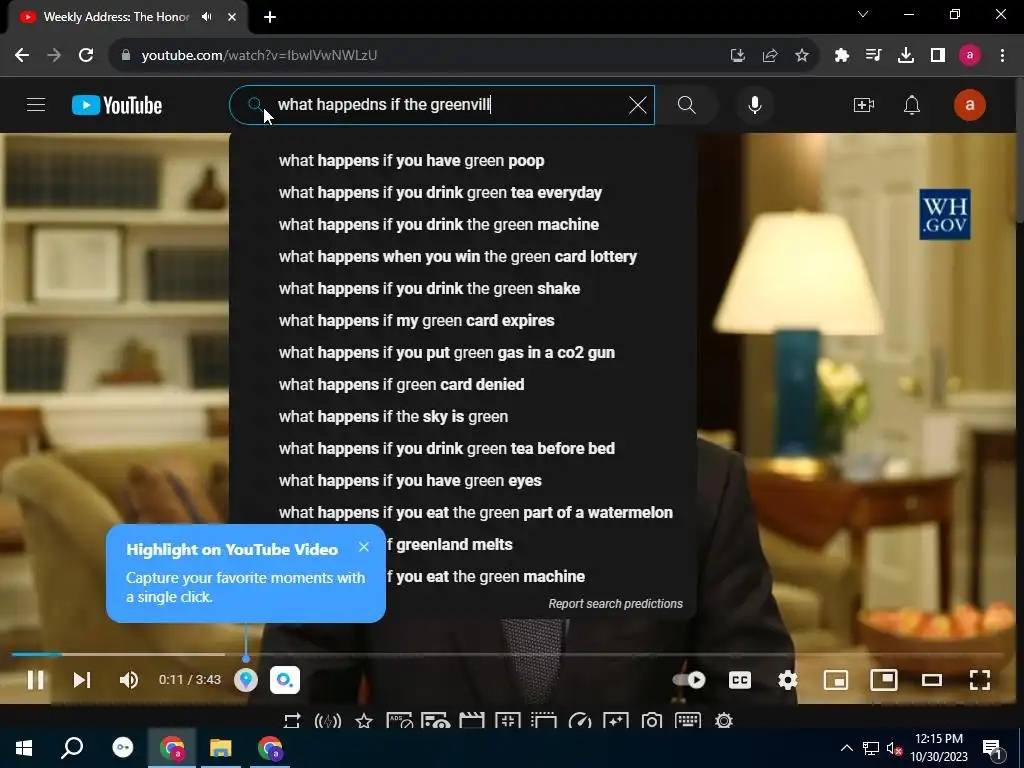Screen dimensions: 1024x768
Task: Take a screenshot with camera icon
Action: pos(652,721)
